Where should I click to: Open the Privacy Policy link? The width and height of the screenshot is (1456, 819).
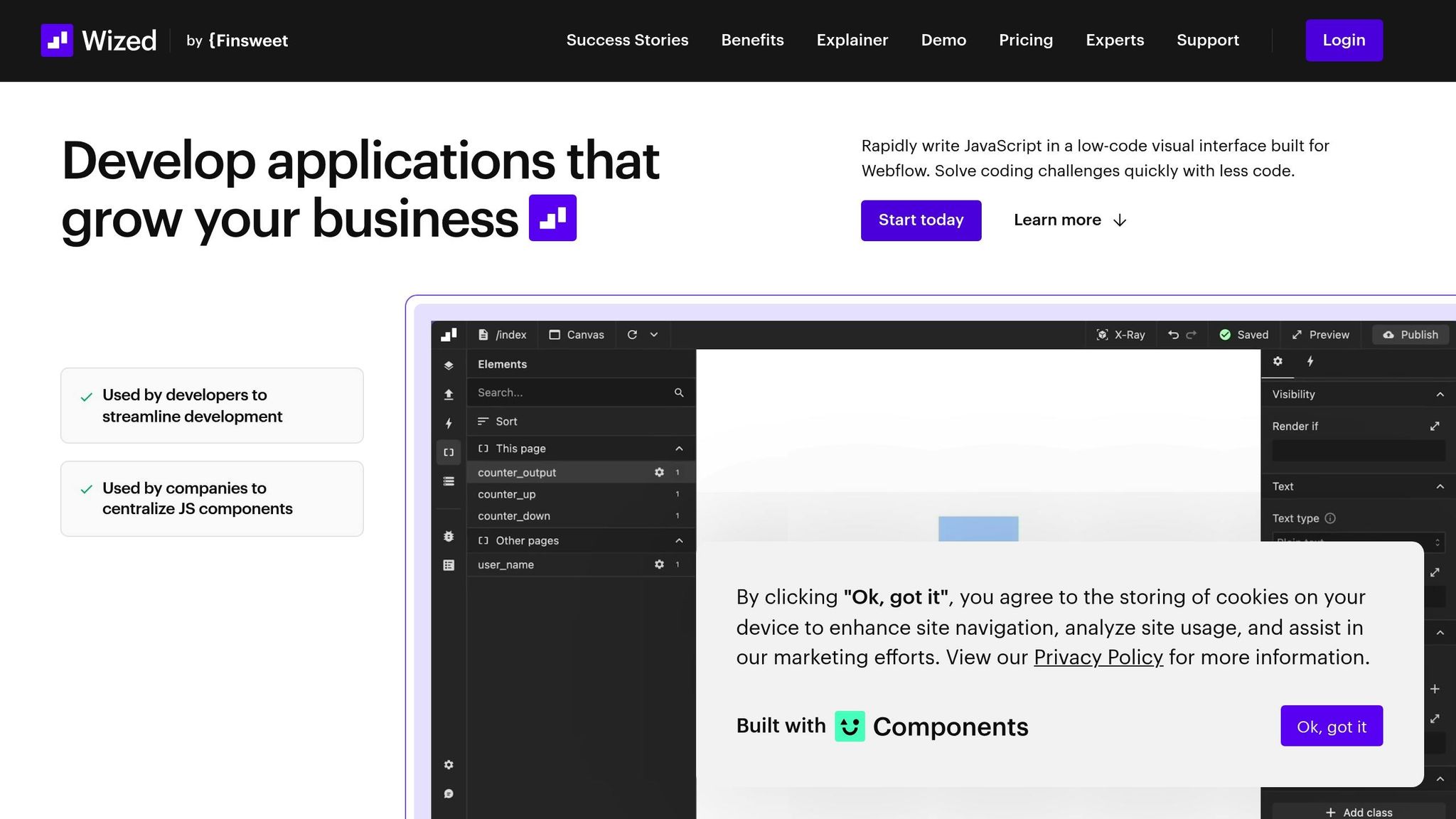1098,658
